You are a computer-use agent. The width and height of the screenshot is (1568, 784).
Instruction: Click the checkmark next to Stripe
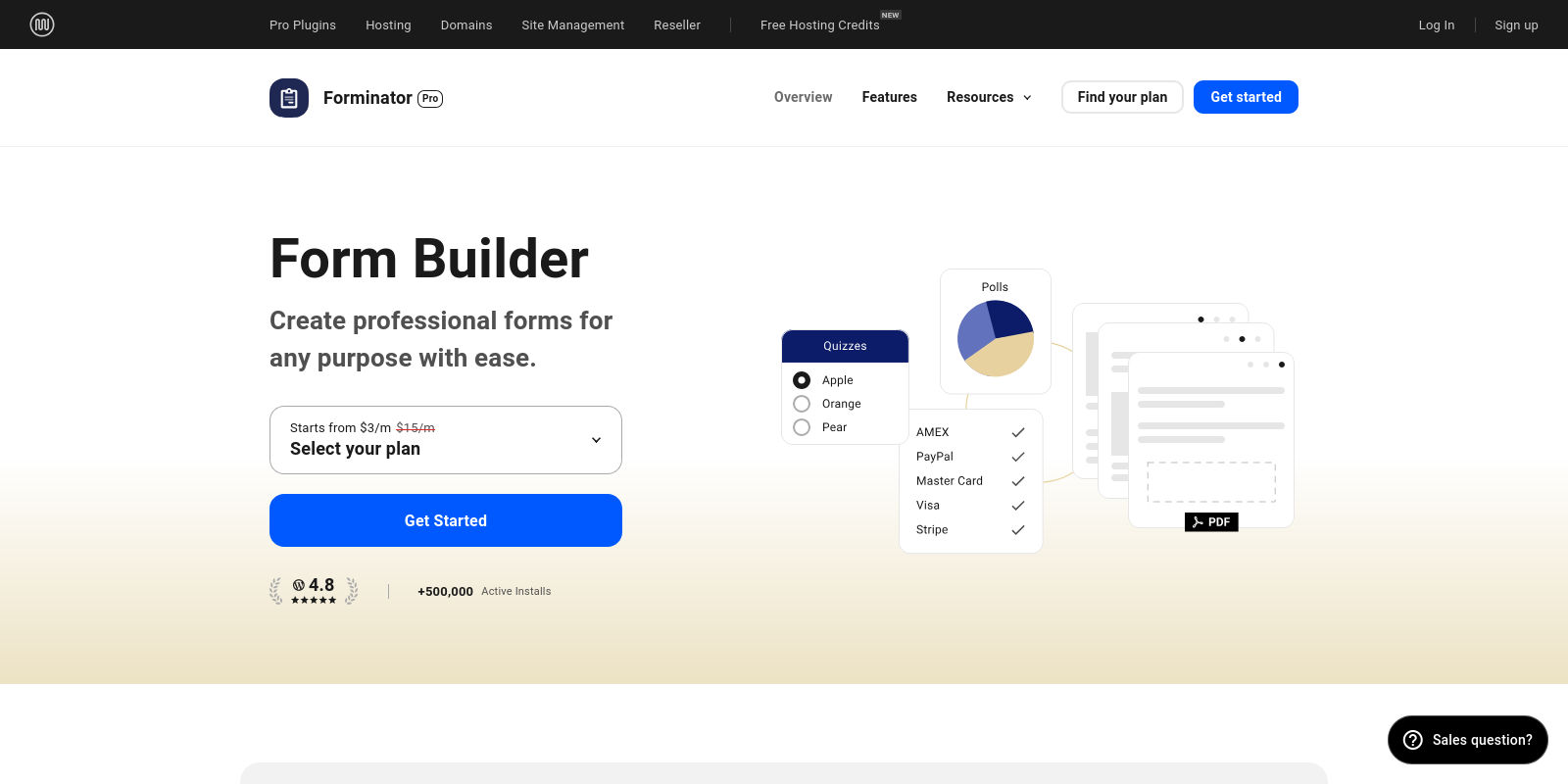tap(1018, 530)
